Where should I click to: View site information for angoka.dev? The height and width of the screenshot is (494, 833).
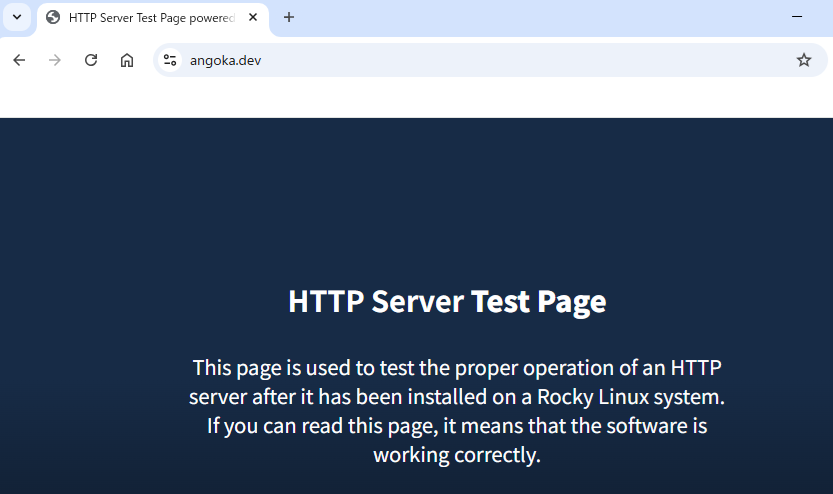click(x=170, y=60)
